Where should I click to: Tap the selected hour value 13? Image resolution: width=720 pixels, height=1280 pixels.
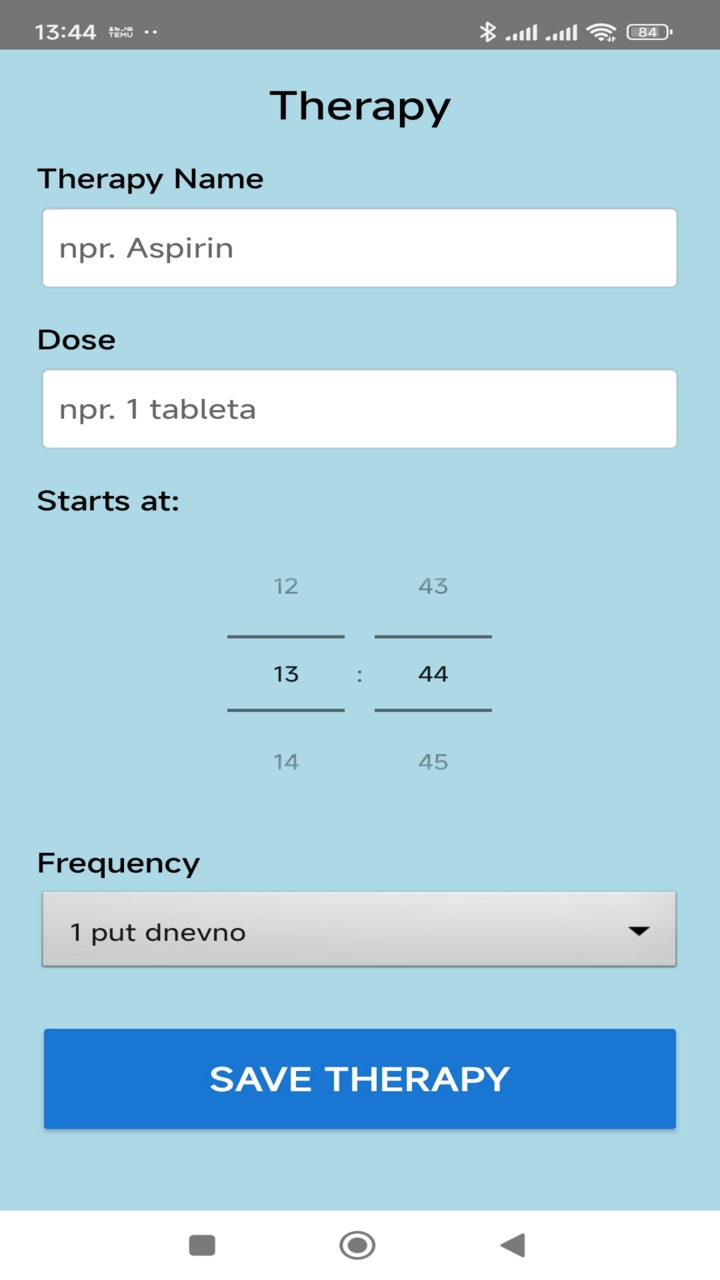point(286,674)
